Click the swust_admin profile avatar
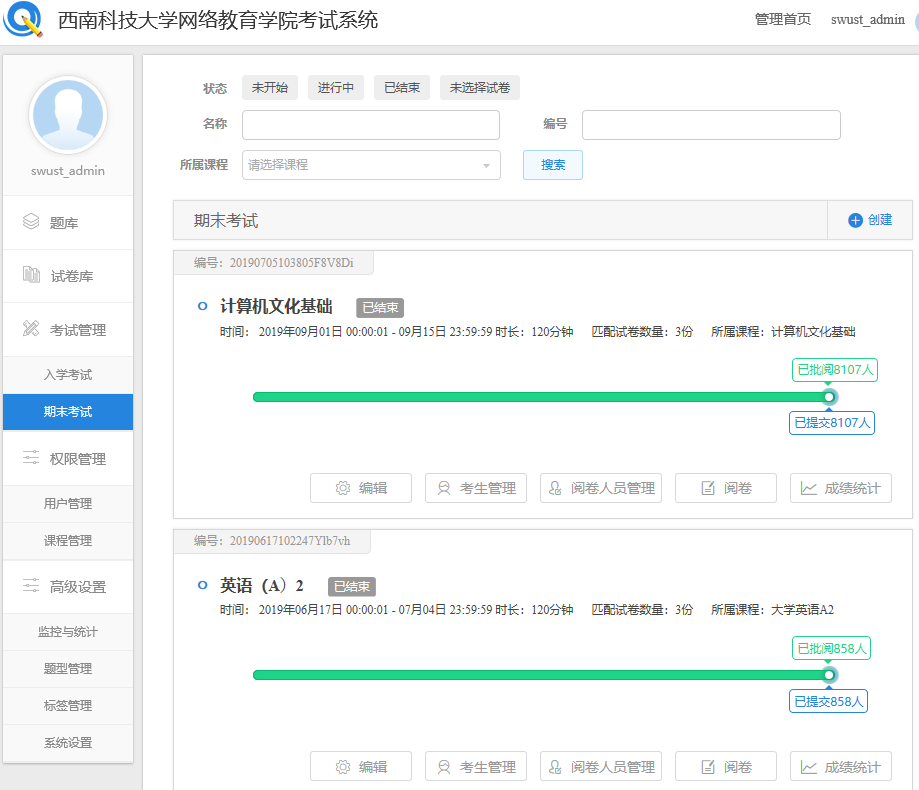 pyautogui.click(x=68, y=115)
